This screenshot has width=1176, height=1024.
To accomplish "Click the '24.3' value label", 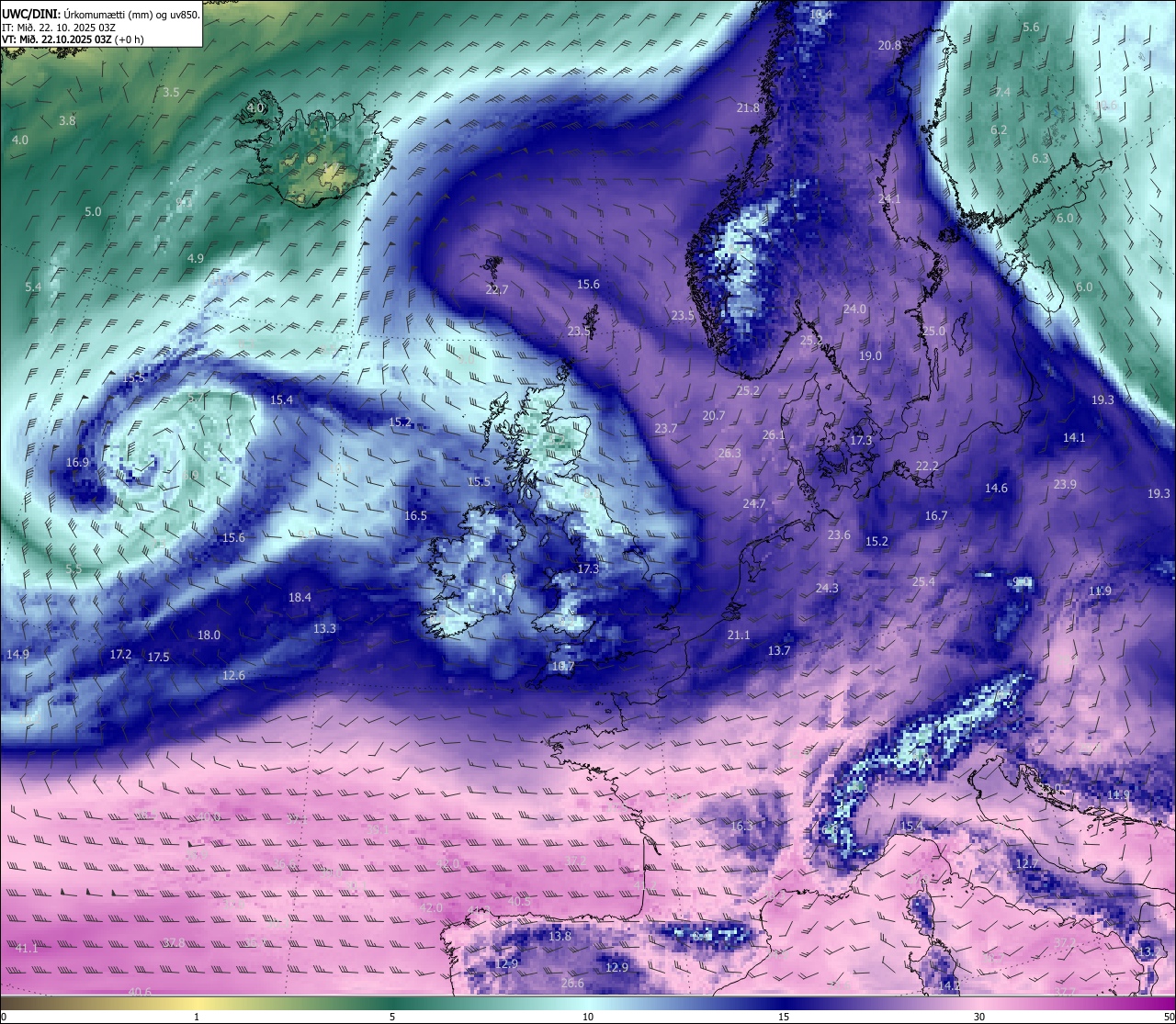I will pos(827,588).
